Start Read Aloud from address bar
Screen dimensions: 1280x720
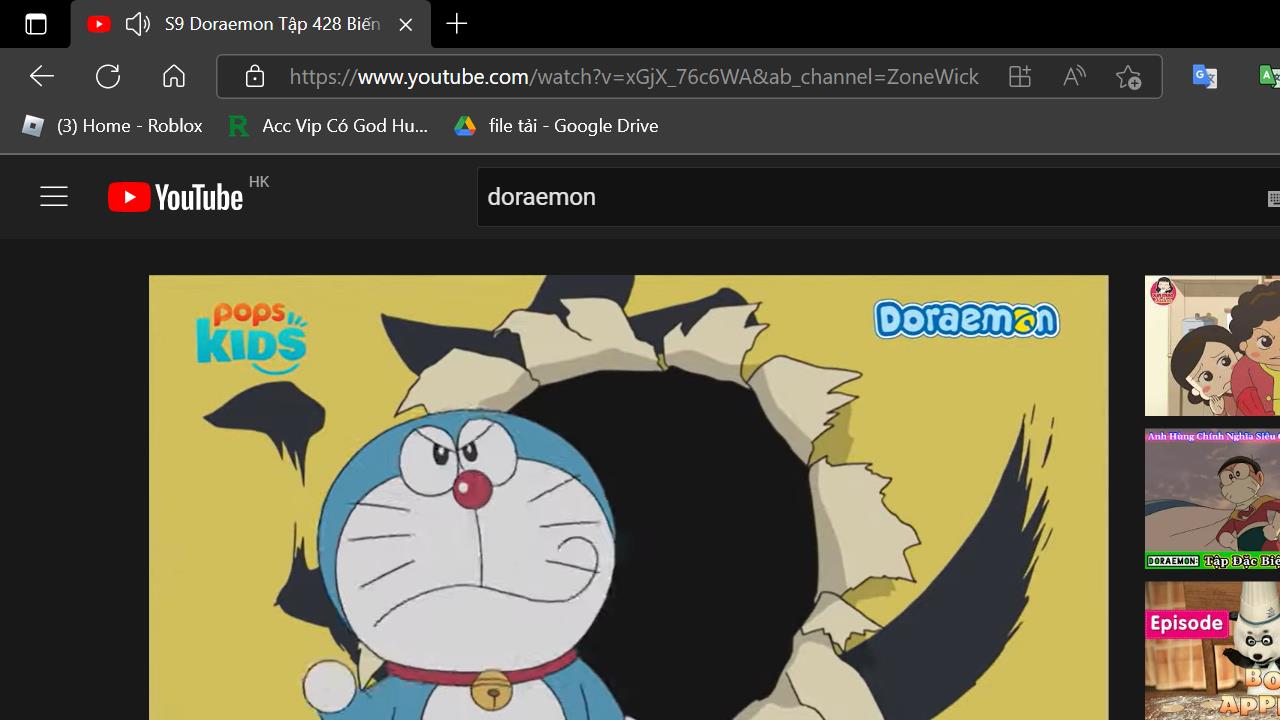[x=1074, y=76]
